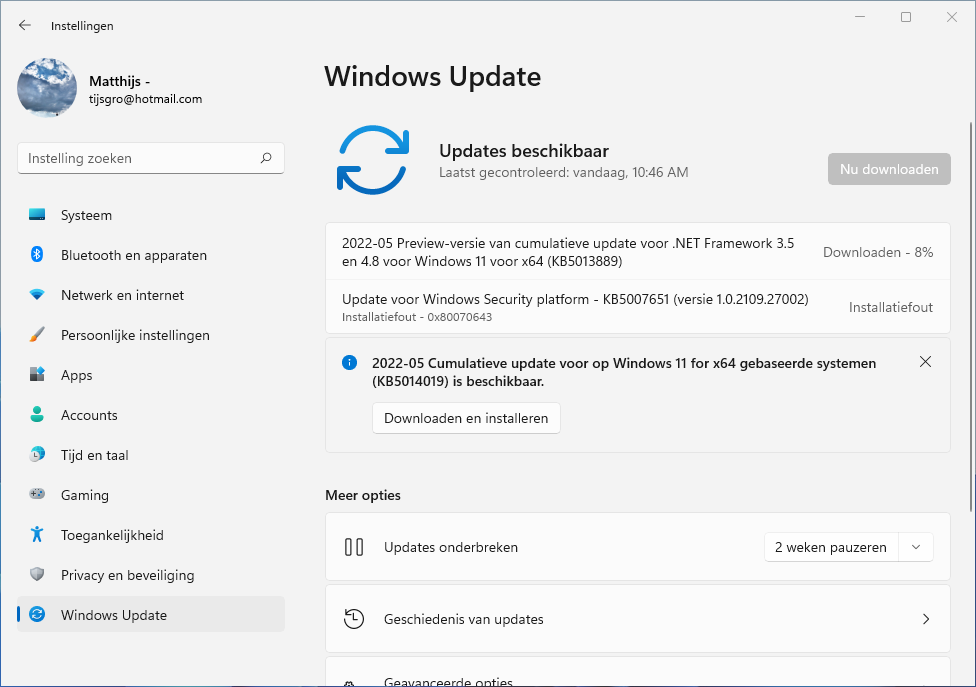976x687 pixels.
Task: Dismiss the KB5014019 update notification
Action: 925,362
